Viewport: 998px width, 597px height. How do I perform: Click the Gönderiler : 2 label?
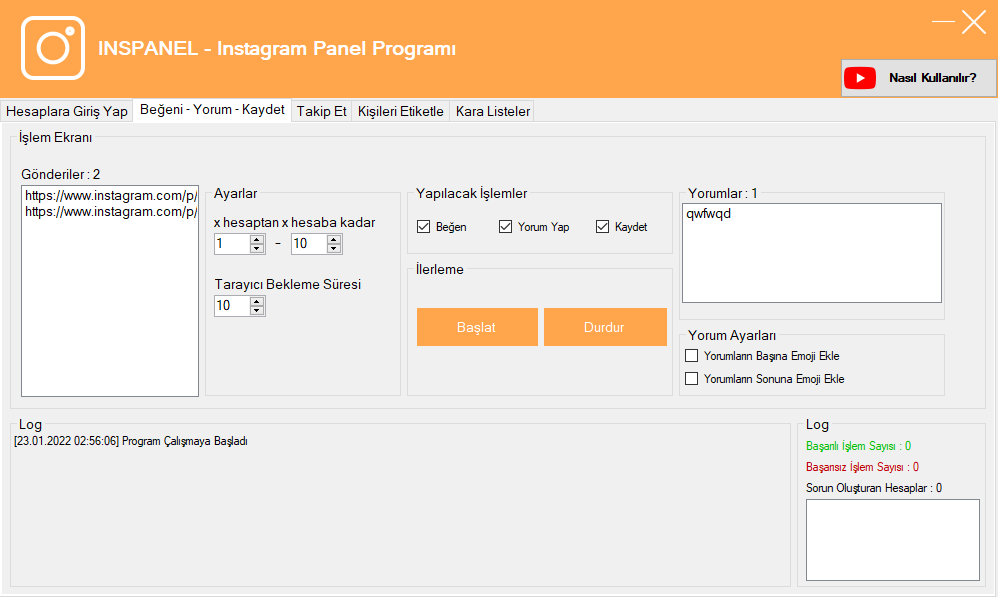click(x=60, y=174)
